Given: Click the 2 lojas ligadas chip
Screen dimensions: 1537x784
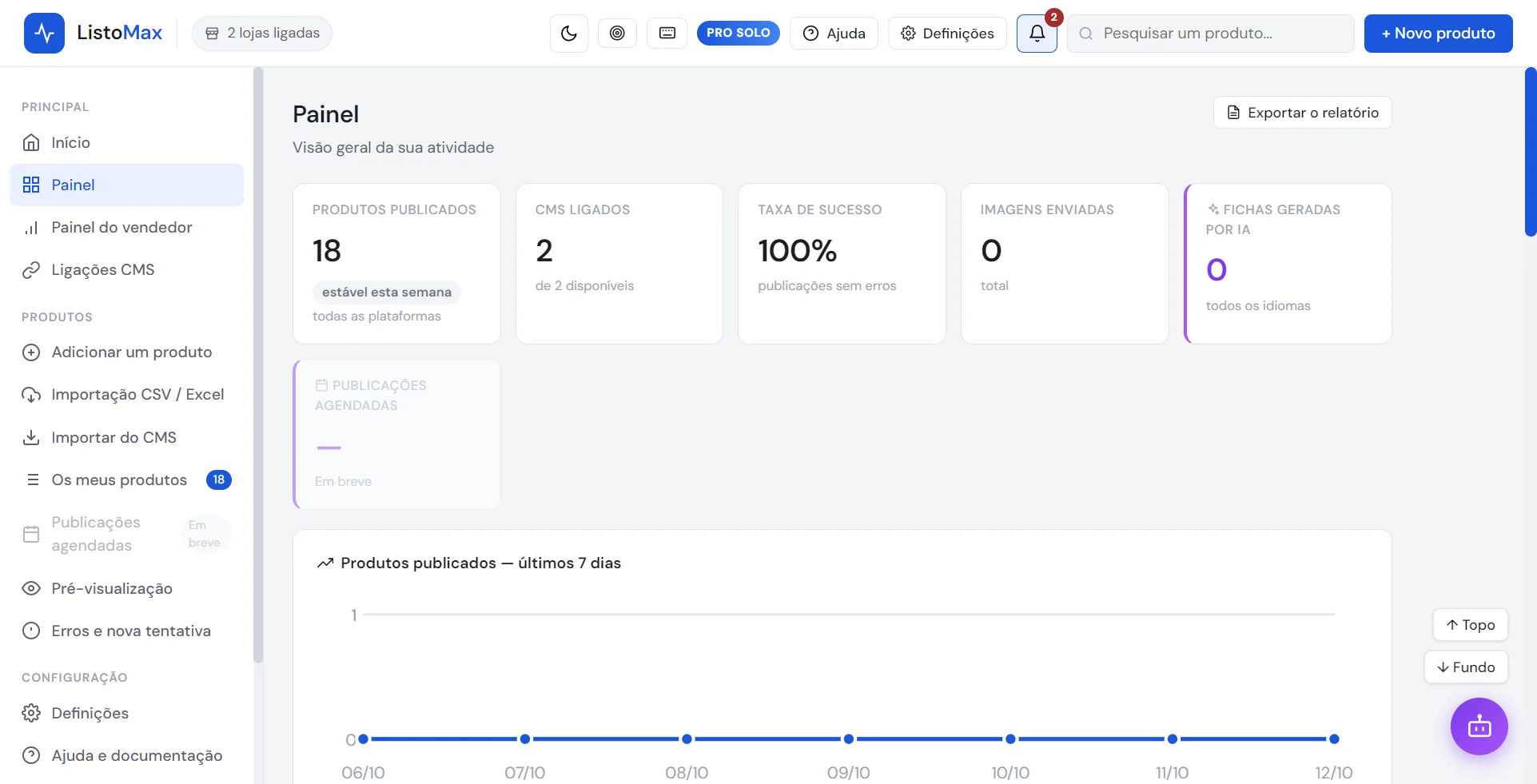Looking at the screenshot, I should (262, 33).
